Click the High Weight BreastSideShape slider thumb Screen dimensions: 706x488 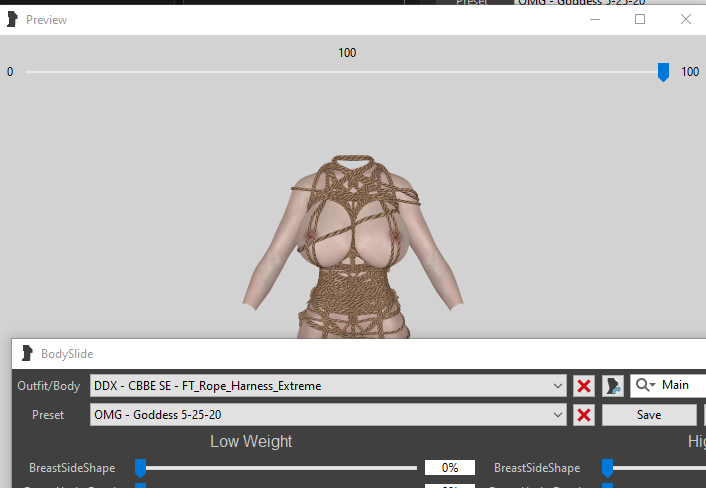(607, 468)
